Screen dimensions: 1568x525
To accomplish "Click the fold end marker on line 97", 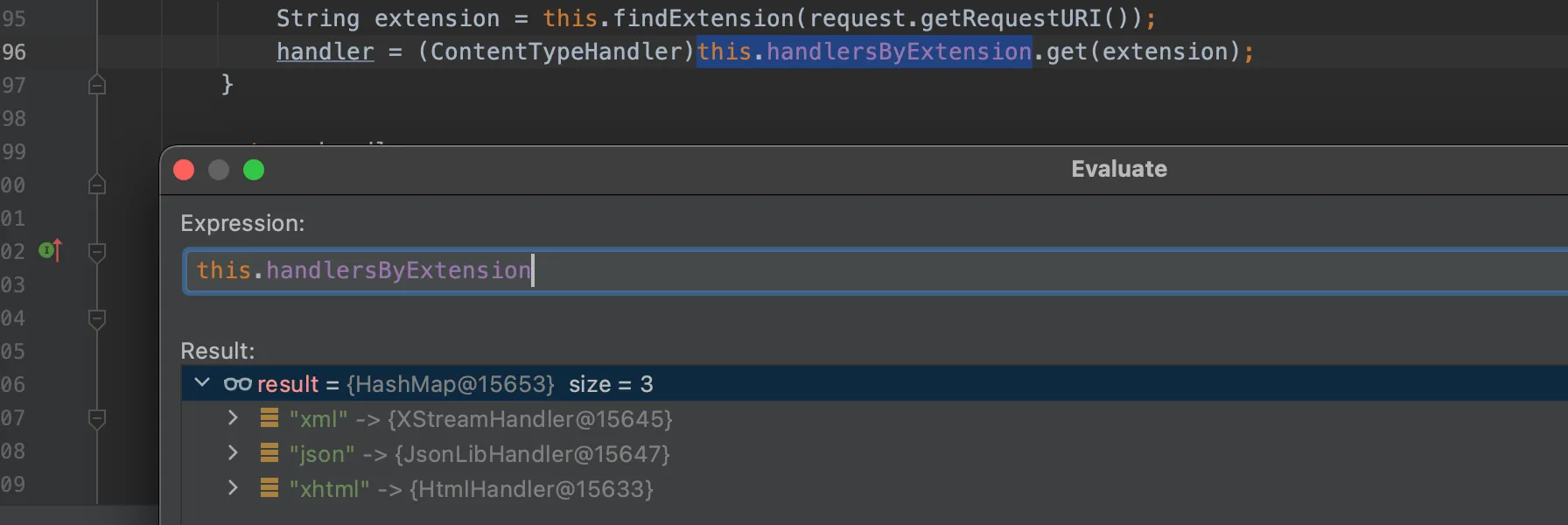I will click(x=97, y=85).
